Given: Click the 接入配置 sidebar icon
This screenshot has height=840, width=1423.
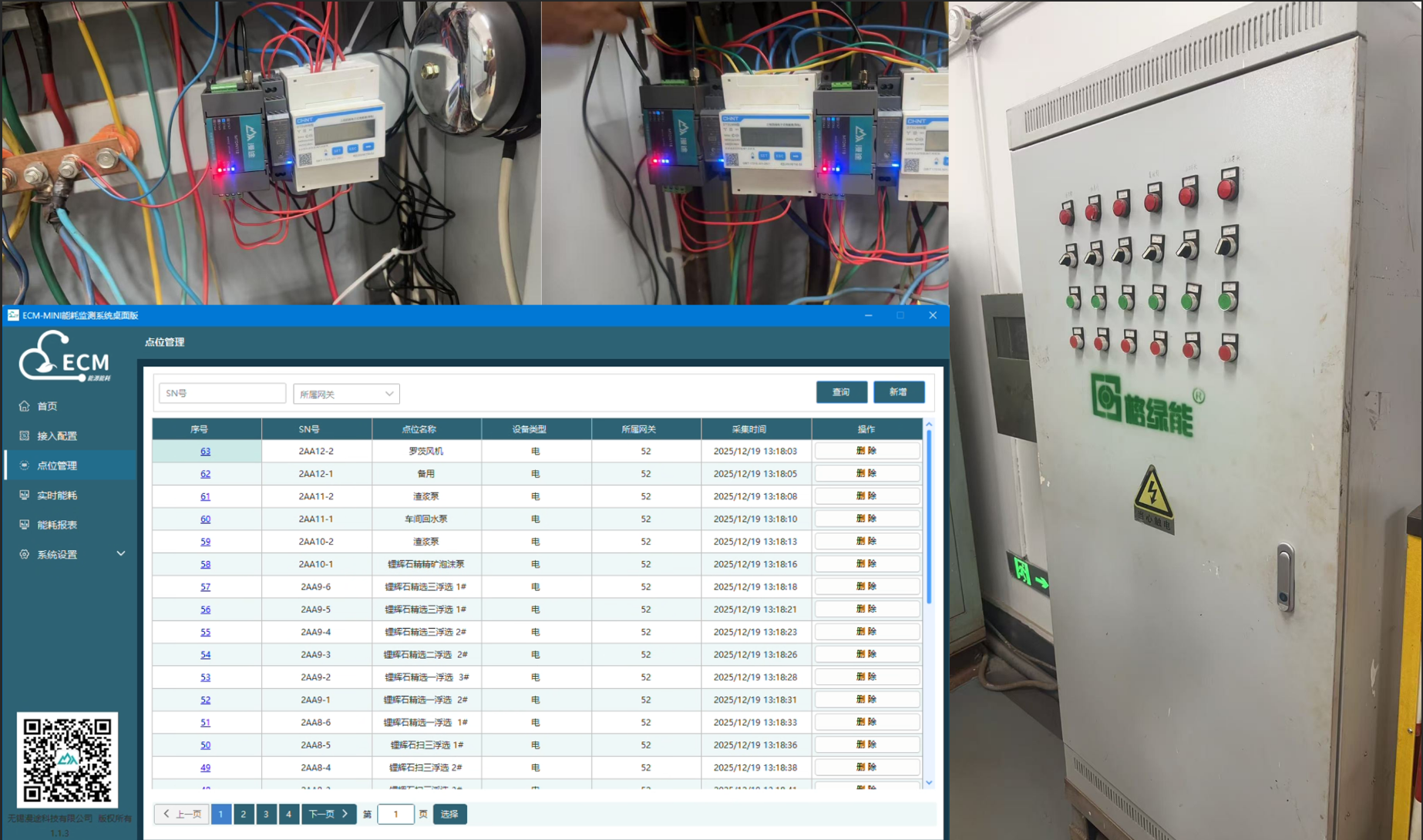Looking at the screenshot, I should click(25, 436).
